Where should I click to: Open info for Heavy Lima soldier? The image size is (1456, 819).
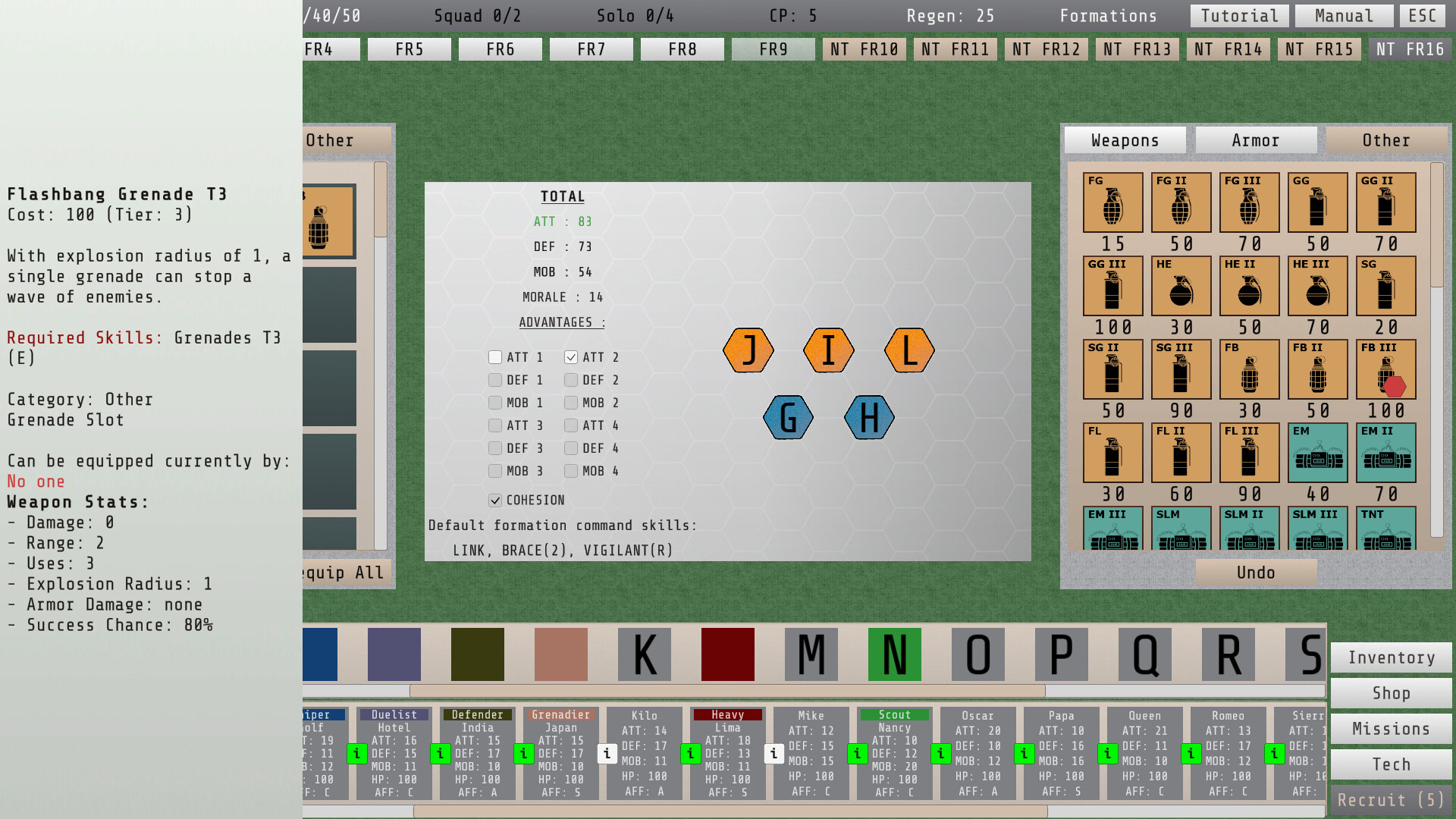690,754
